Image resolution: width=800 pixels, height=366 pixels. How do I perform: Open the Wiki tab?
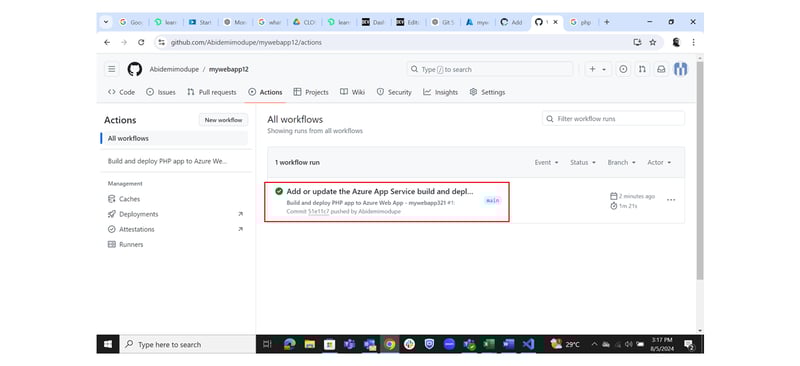353,92
